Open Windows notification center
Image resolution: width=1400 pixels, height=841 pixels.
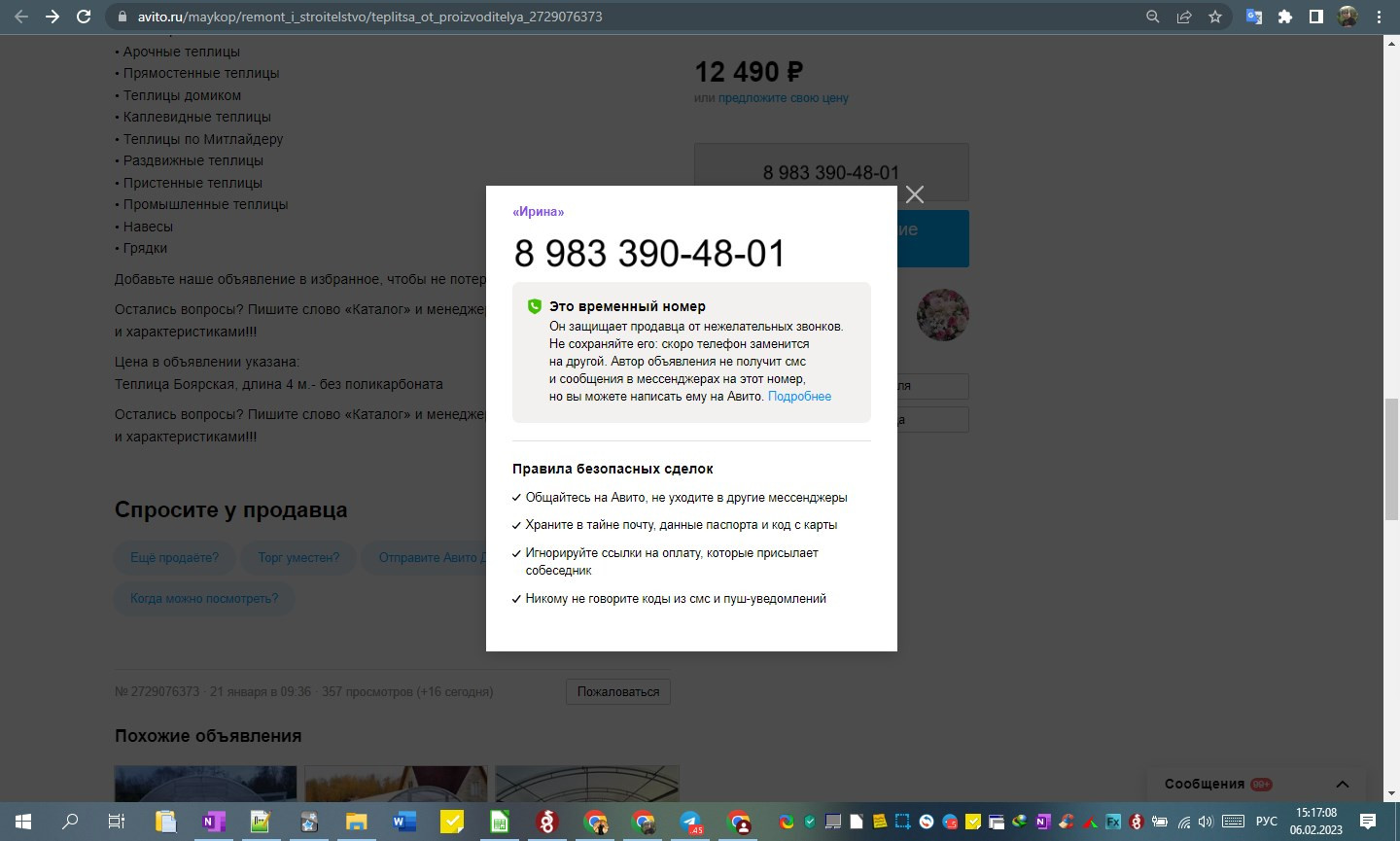point(1368,822)
